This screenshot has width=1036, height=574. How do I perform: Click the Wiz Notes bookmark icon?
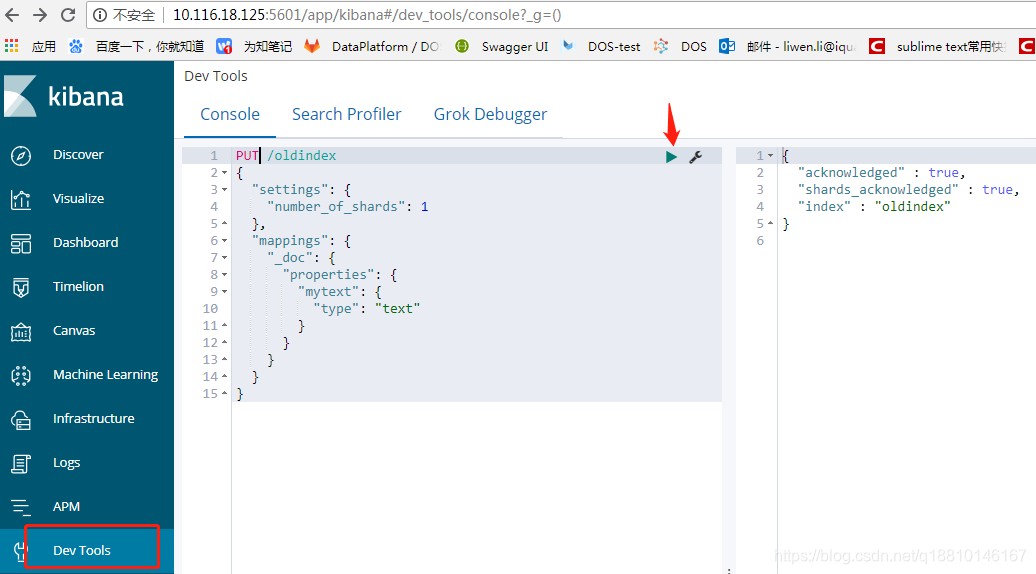click(x=224, y=46)
